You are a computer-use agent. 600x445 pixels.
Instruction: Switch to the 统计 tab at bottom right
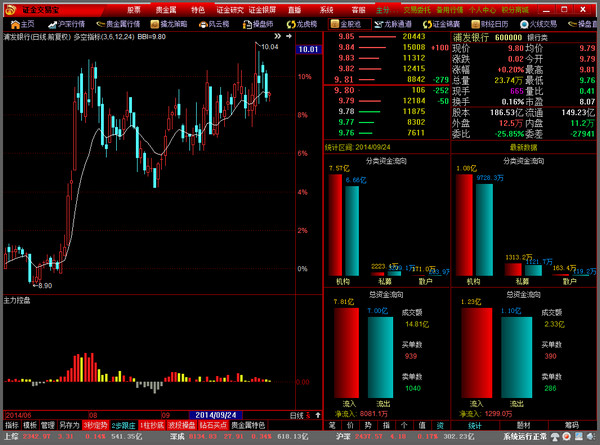(475, 425)
